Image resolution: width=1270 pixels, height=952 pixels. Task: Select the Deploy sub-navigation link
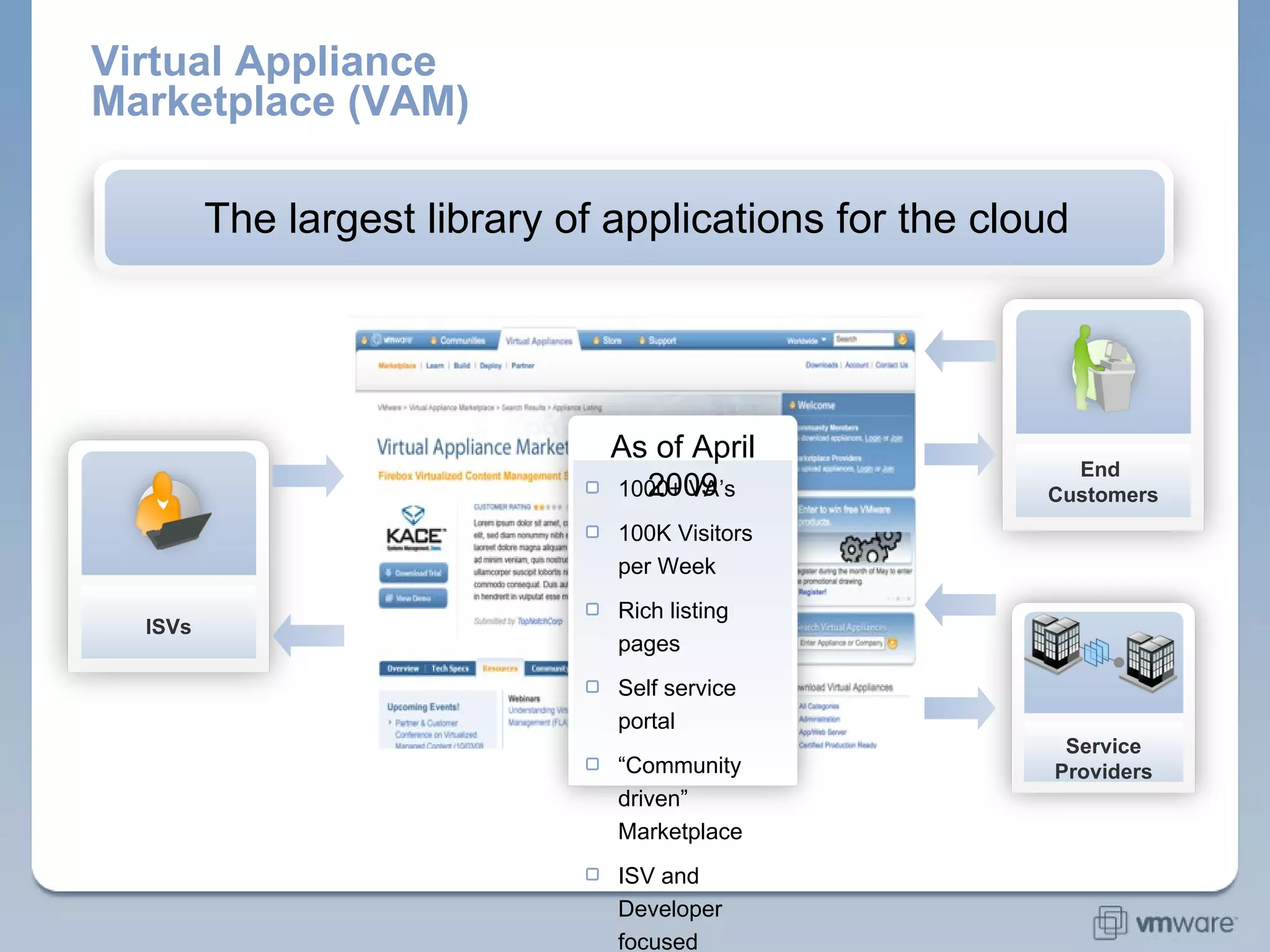(x=491, y=366)
